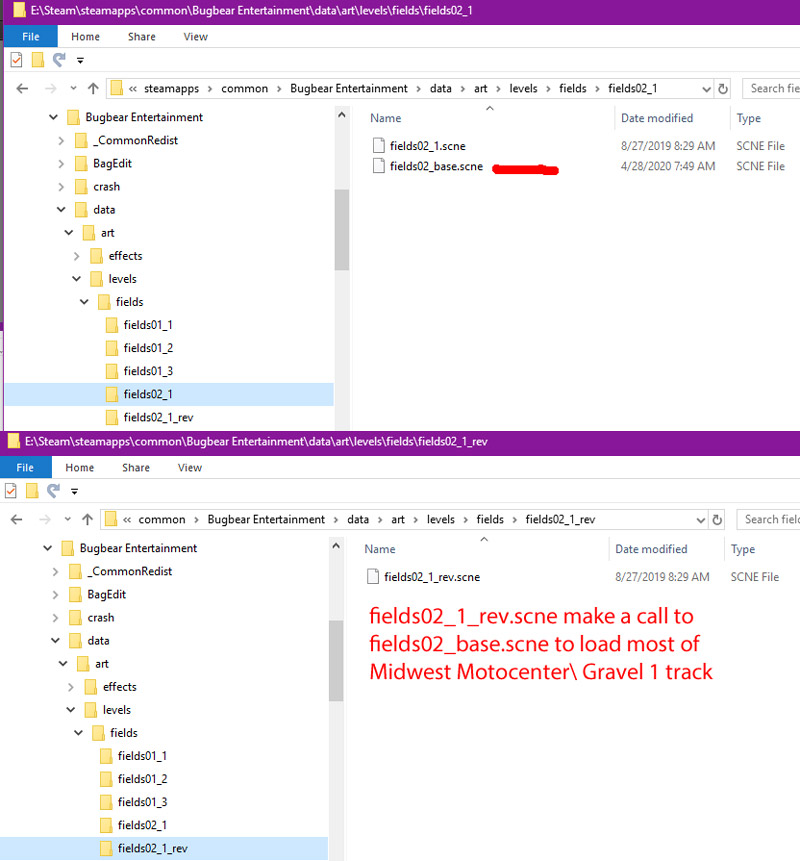Open Share tab in top fields02_1 window

coord(142,37)
